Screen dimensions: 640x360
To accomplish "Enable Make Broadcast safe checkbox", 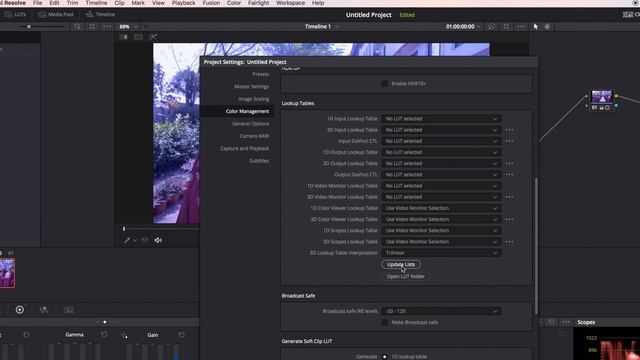I will tap(384, 322).
